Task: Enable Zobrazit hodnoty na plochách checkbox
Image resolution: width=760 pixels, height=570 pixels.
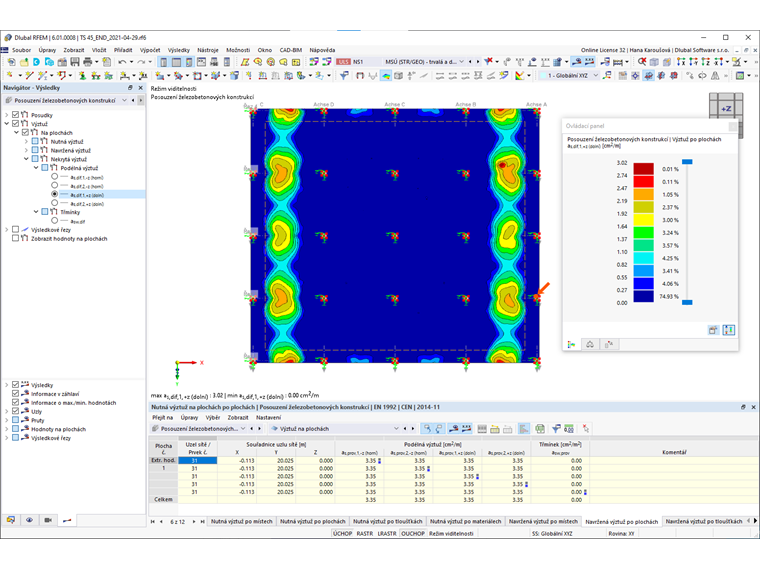Action: 16,238
